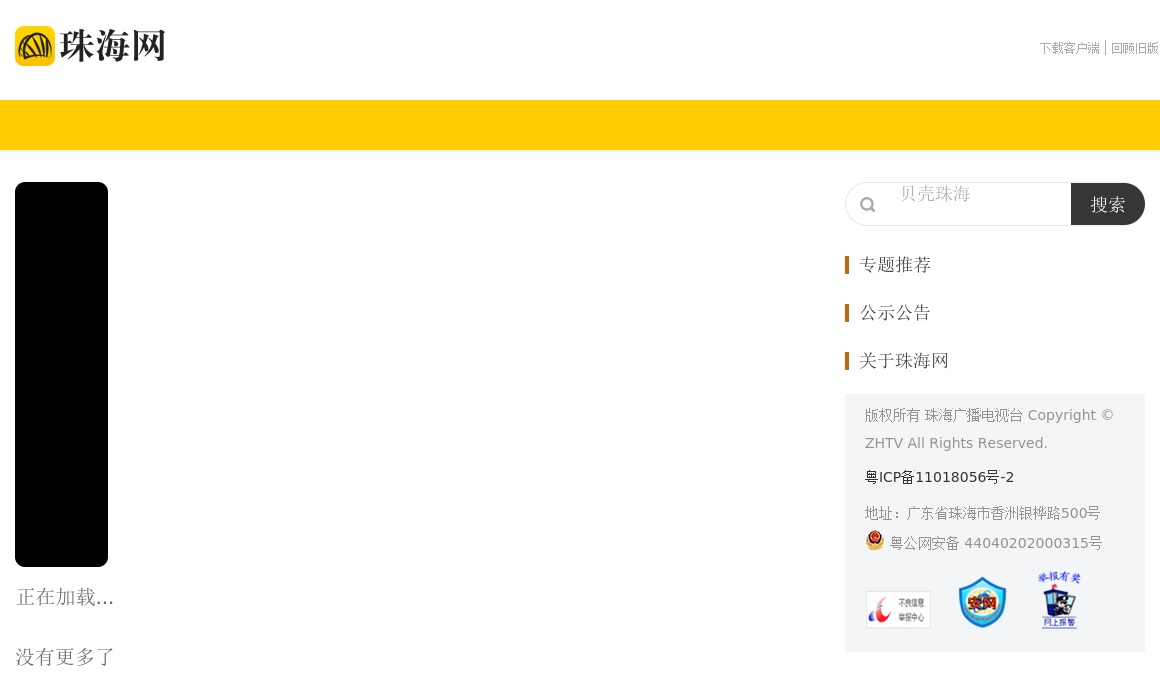This screenshot has width=1160, height=687.
Task: Focus the 贝壳珠海 search input field
Action: tap(975, 204)
